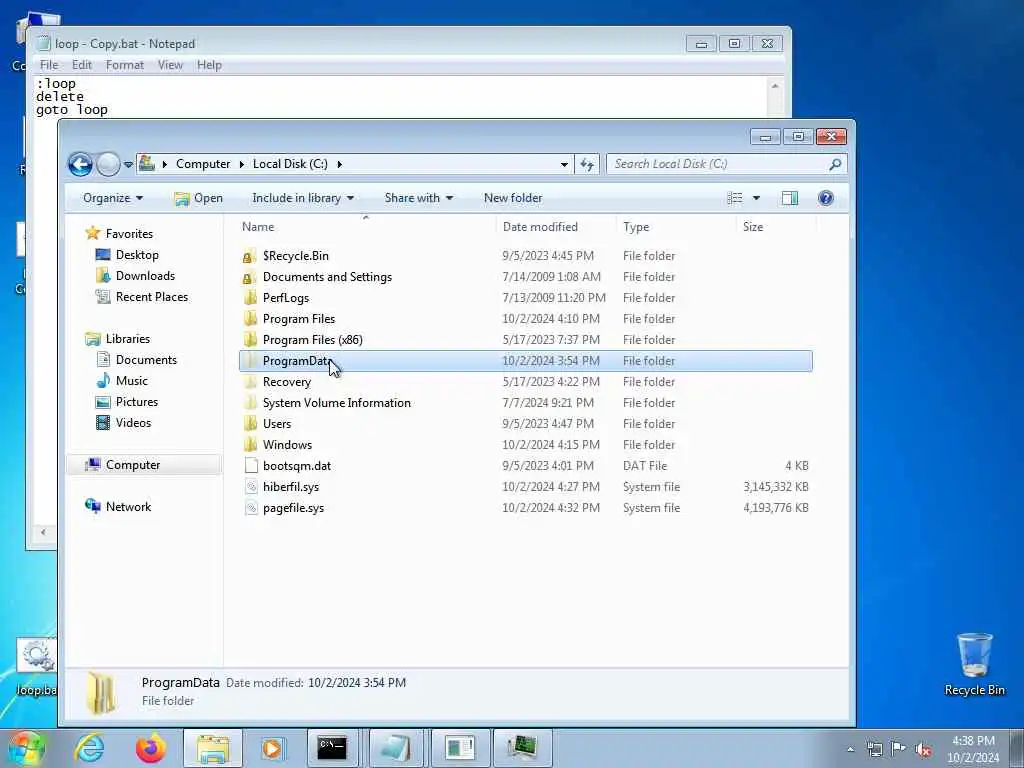Go back using Explorer's Back arrow
The image size is (1024, 768).
[x=80, y=164]
